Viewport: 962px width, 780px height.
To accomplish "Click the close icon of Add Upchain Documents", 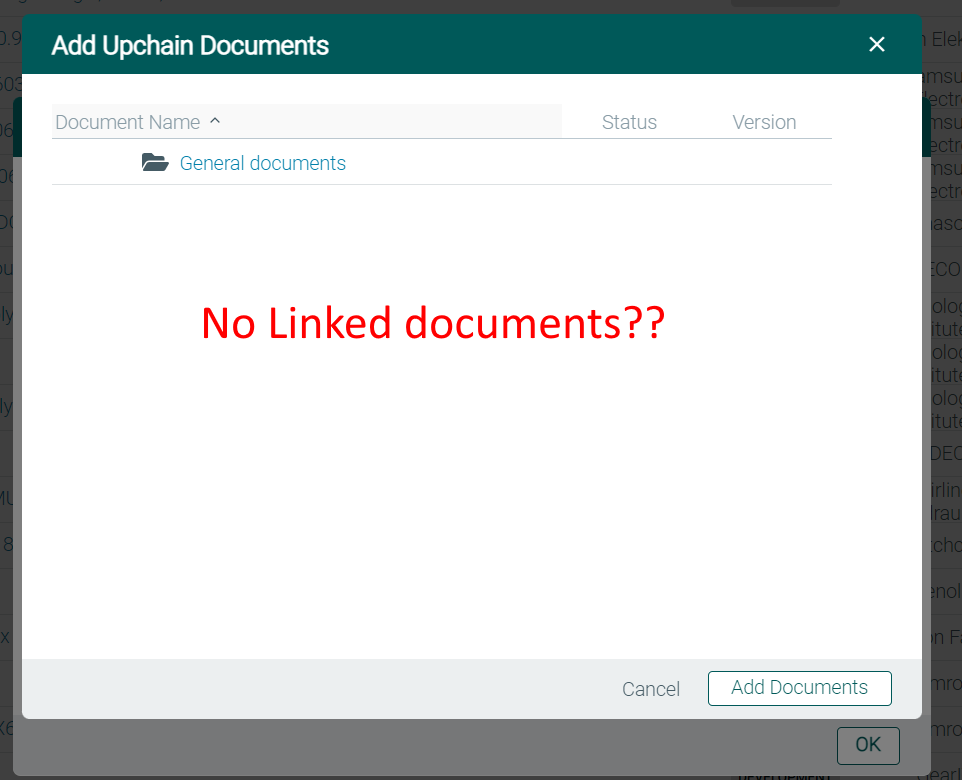I will tap(877, 44).
